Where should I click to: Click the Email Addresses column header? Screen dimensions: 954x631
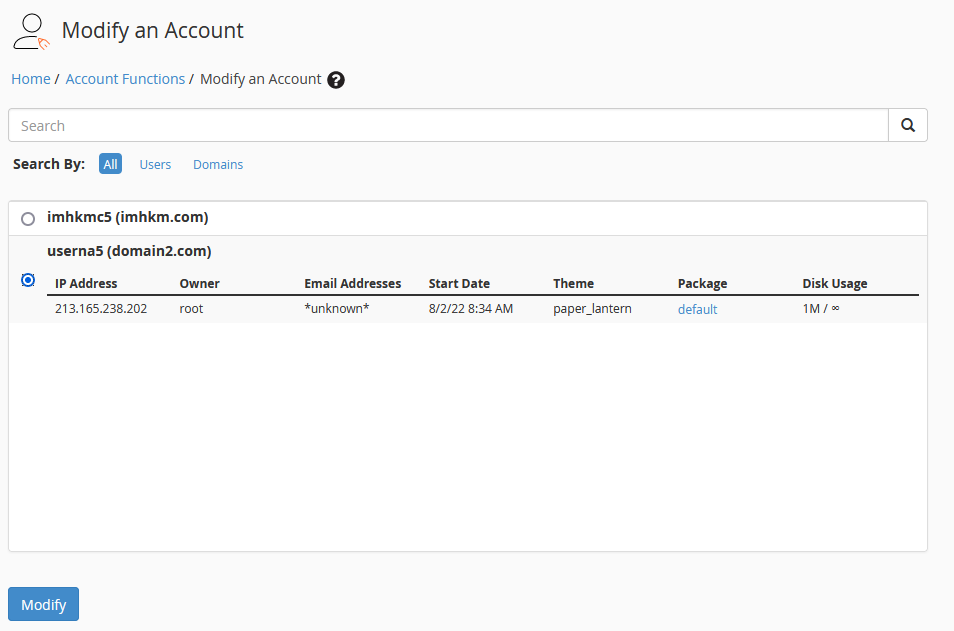[x=352, y=283]
